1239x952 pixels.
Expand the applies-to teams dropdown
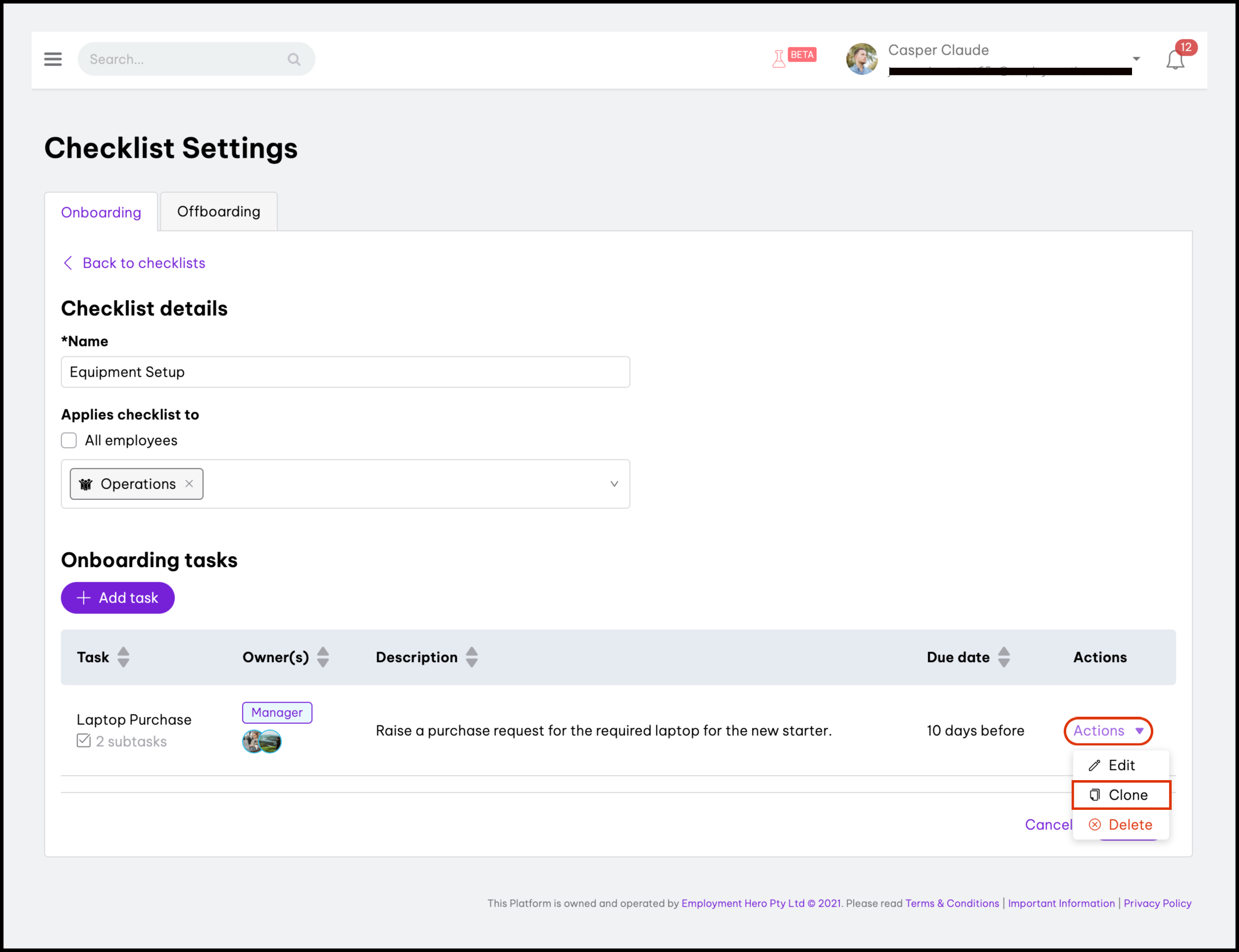tap(614, 483)
